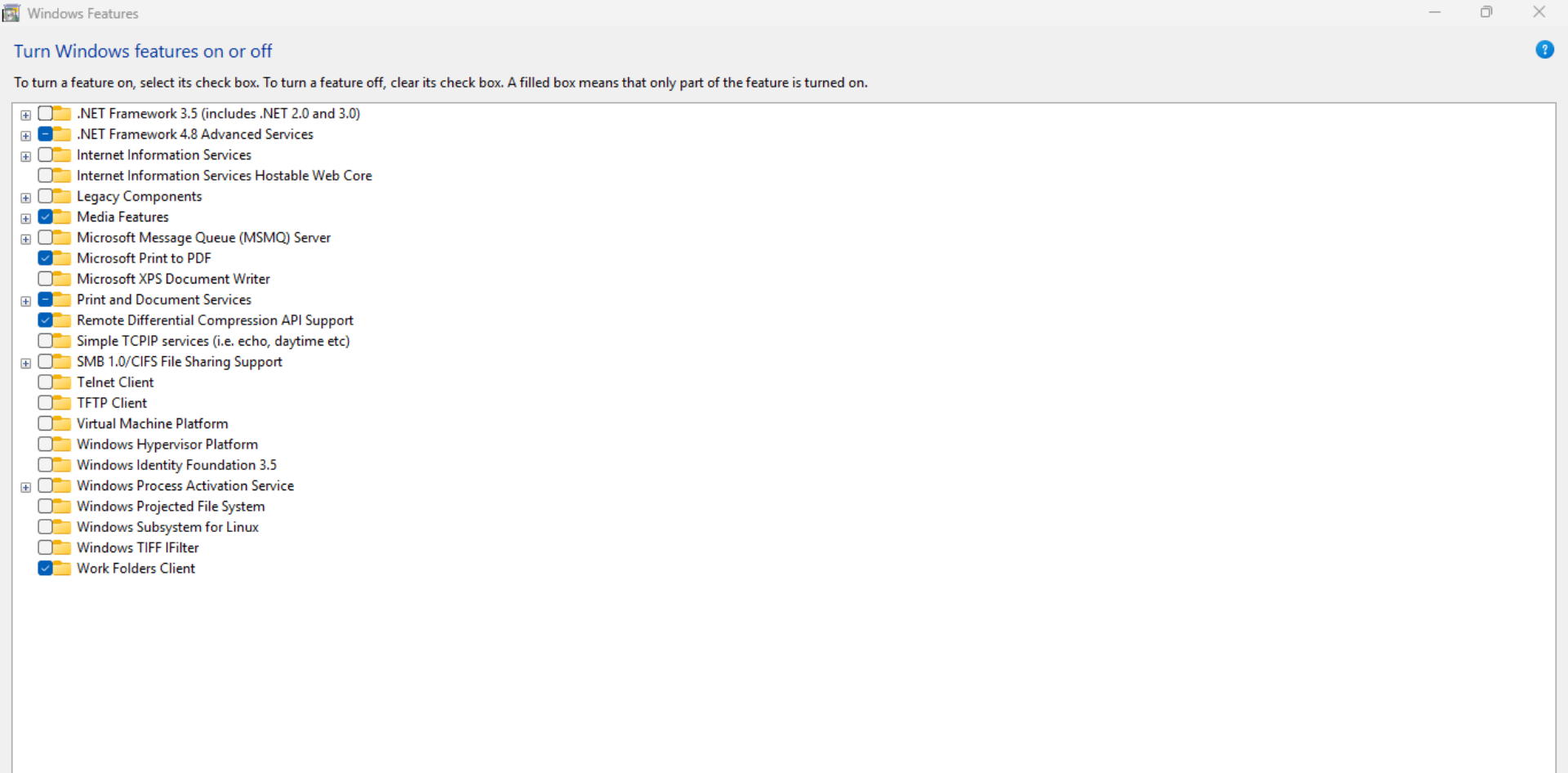Enable the Windows Hypervisor Platform checkbox
Image resolution: width=1568 pixels, height=773 pixels.
coord(45,444)
